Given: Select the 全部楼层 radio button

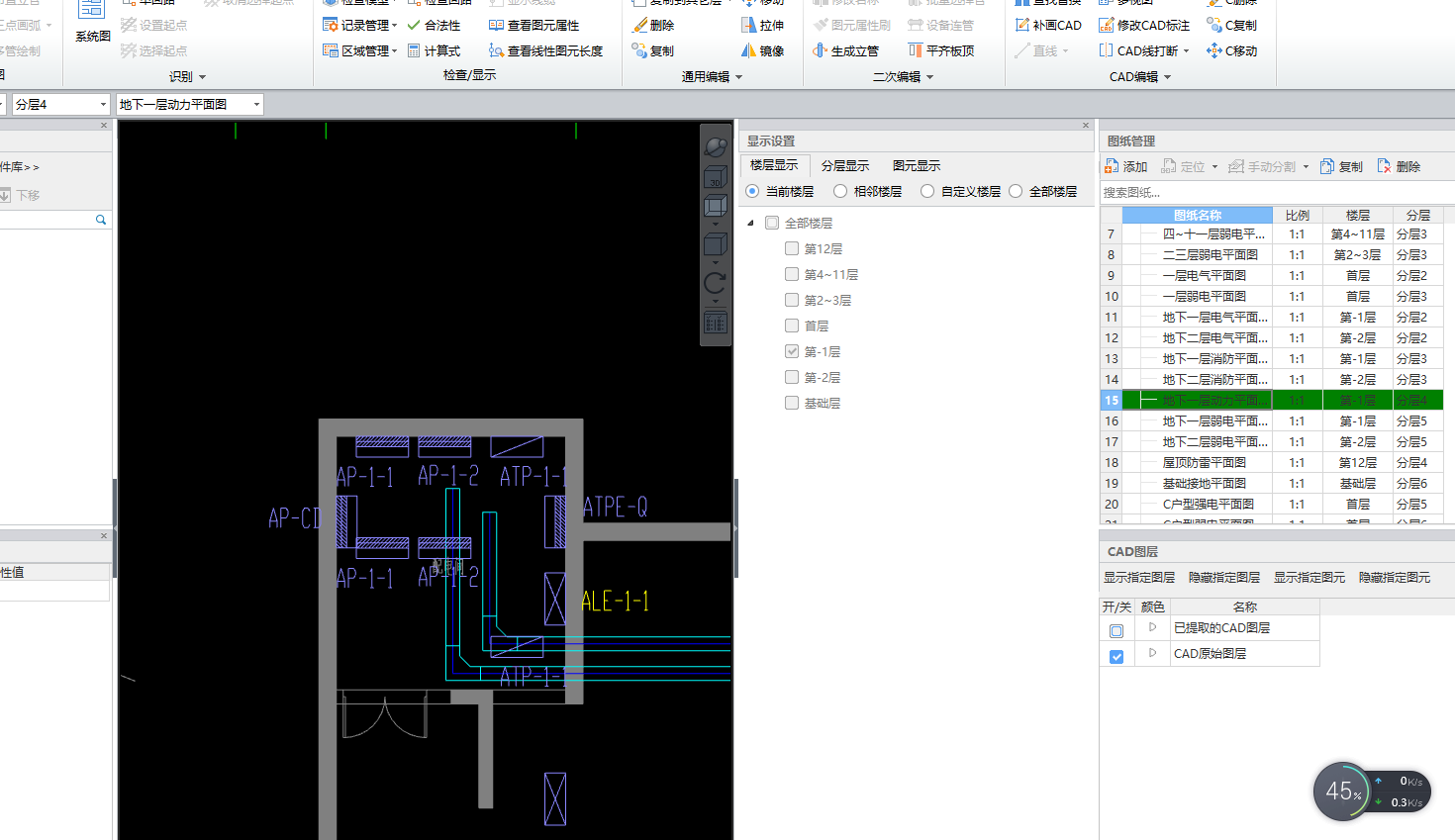Looking at the screenshot, I should pyautogui.click(x=1016, y=191).
